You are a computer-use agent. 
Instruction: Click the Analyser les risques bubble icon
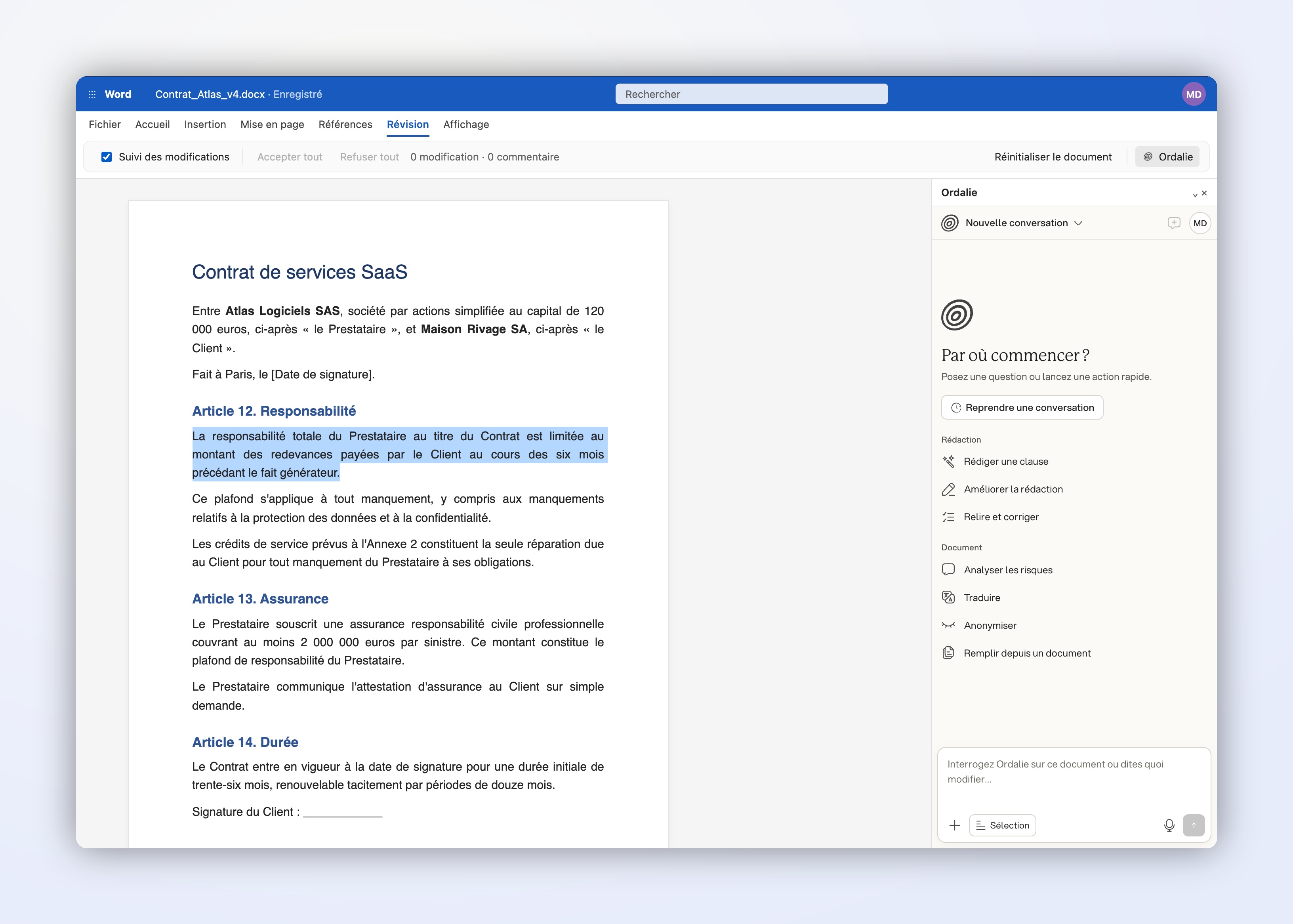pos(948,570)
